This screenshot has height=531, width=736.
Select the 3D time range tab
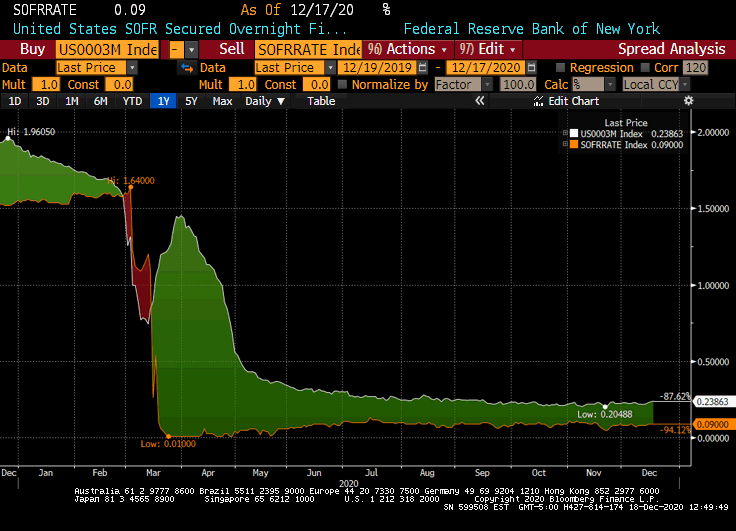43,101
